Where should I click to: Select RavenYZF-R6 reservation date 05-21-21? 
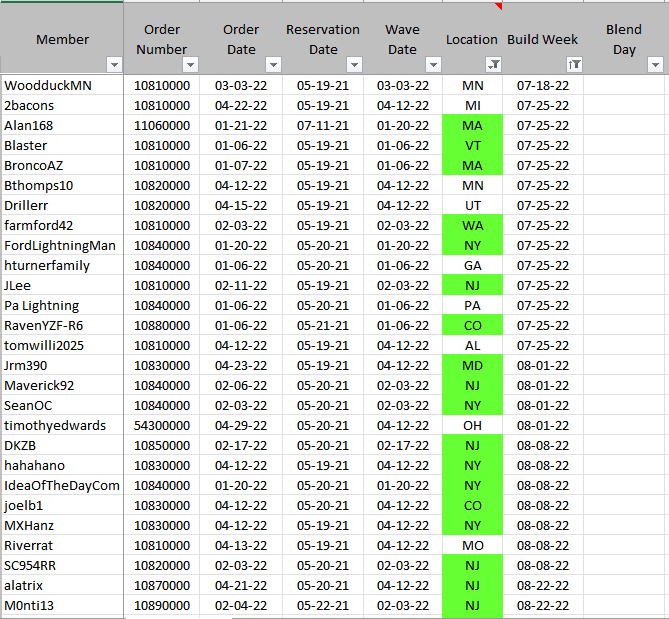(x=323, y=326)
